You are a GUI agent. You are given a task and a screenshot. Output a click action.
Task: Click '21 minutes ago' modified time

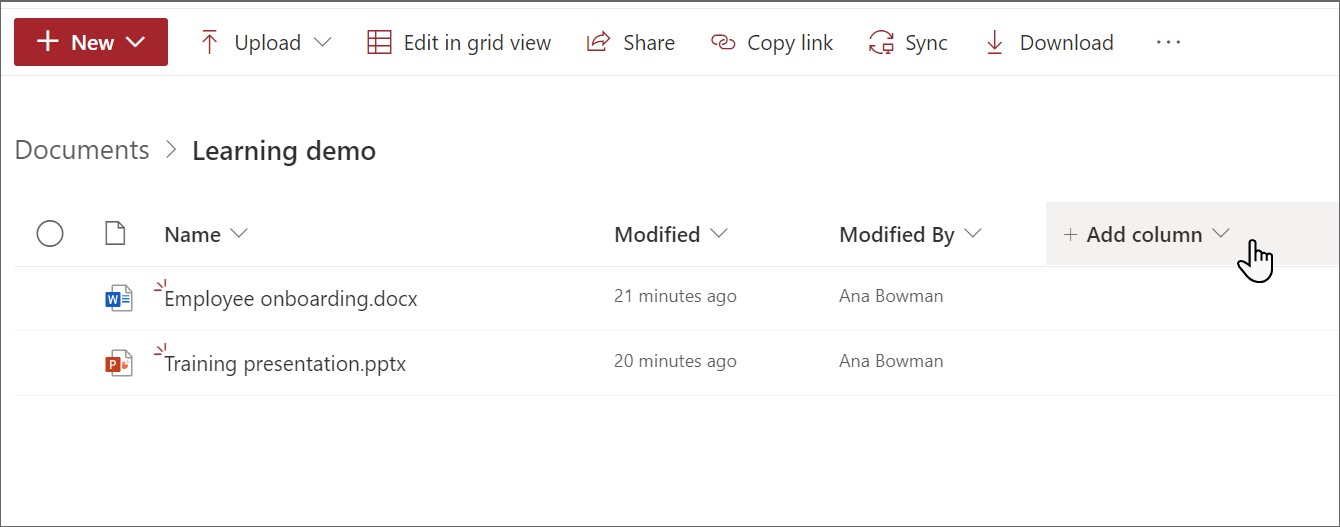point(675,296)
